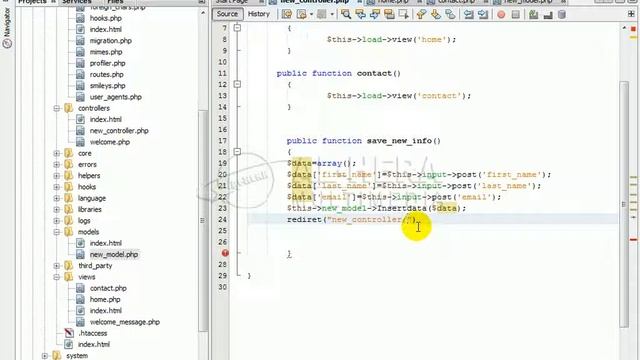This screenshot has width=640, height=360.
Task: Switch editor to Source view
Action: (227, 14)
